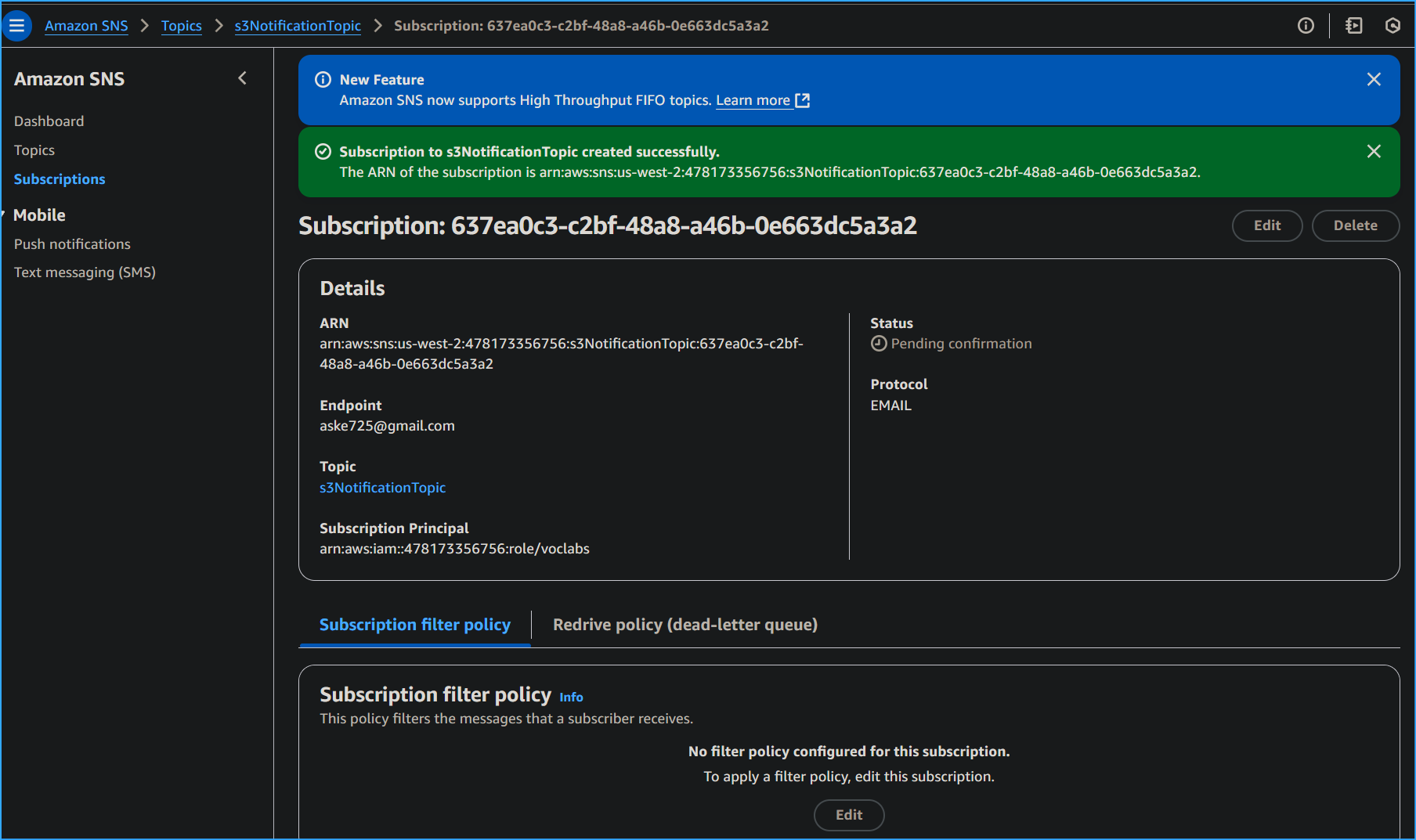This screenshot has height=840, width=1416.
Task: Dismiss the New Feature banner
Action: (x=1374, y=79)
